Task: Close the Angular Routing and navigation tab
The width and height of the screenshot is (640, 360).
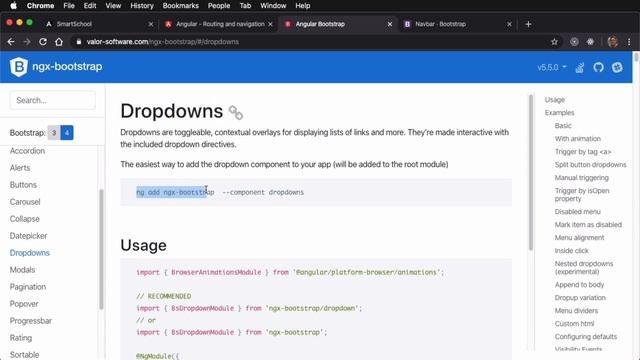Action: tap(270, 24)
